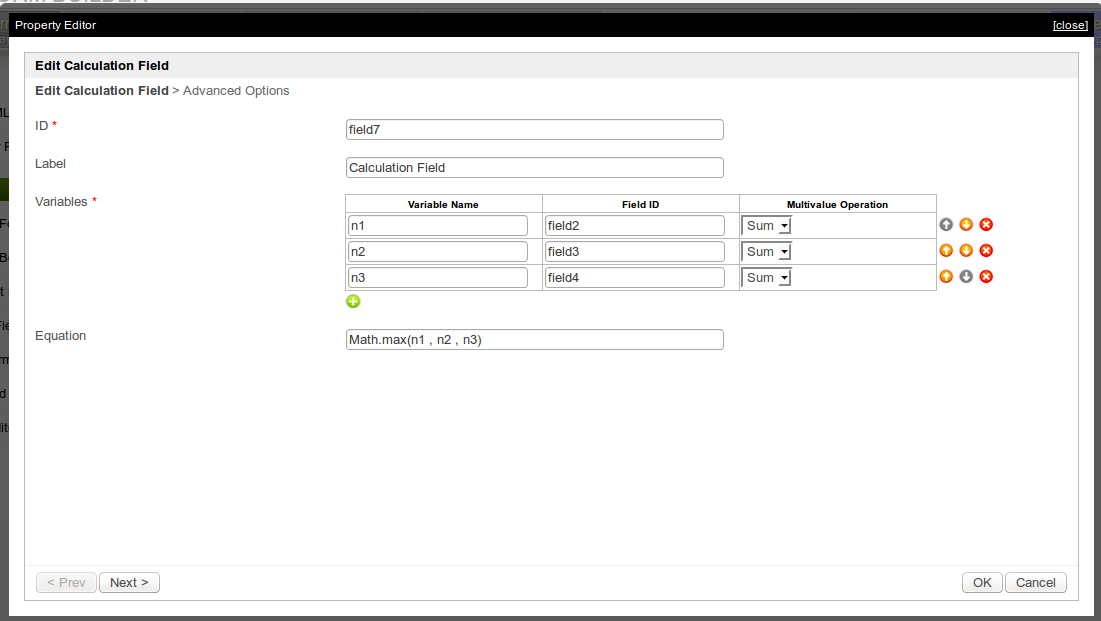Click the Equation input field
This screenshot has height=621, width=1101.
(534, 340)
